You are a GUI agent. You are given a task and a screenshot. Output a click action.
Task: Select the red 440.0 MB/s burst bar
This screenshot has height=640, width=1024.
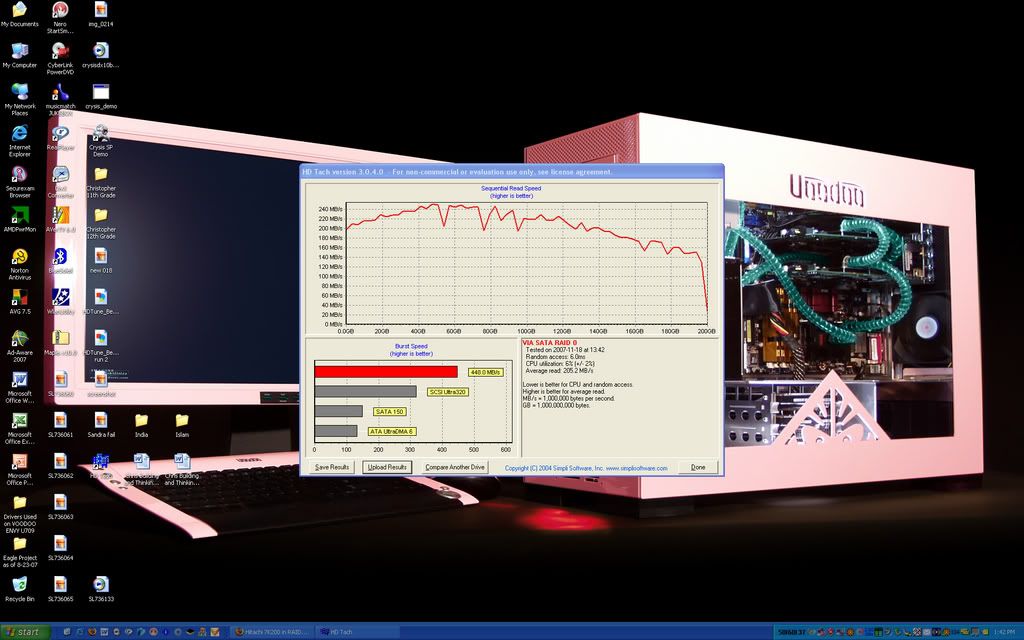386,372
